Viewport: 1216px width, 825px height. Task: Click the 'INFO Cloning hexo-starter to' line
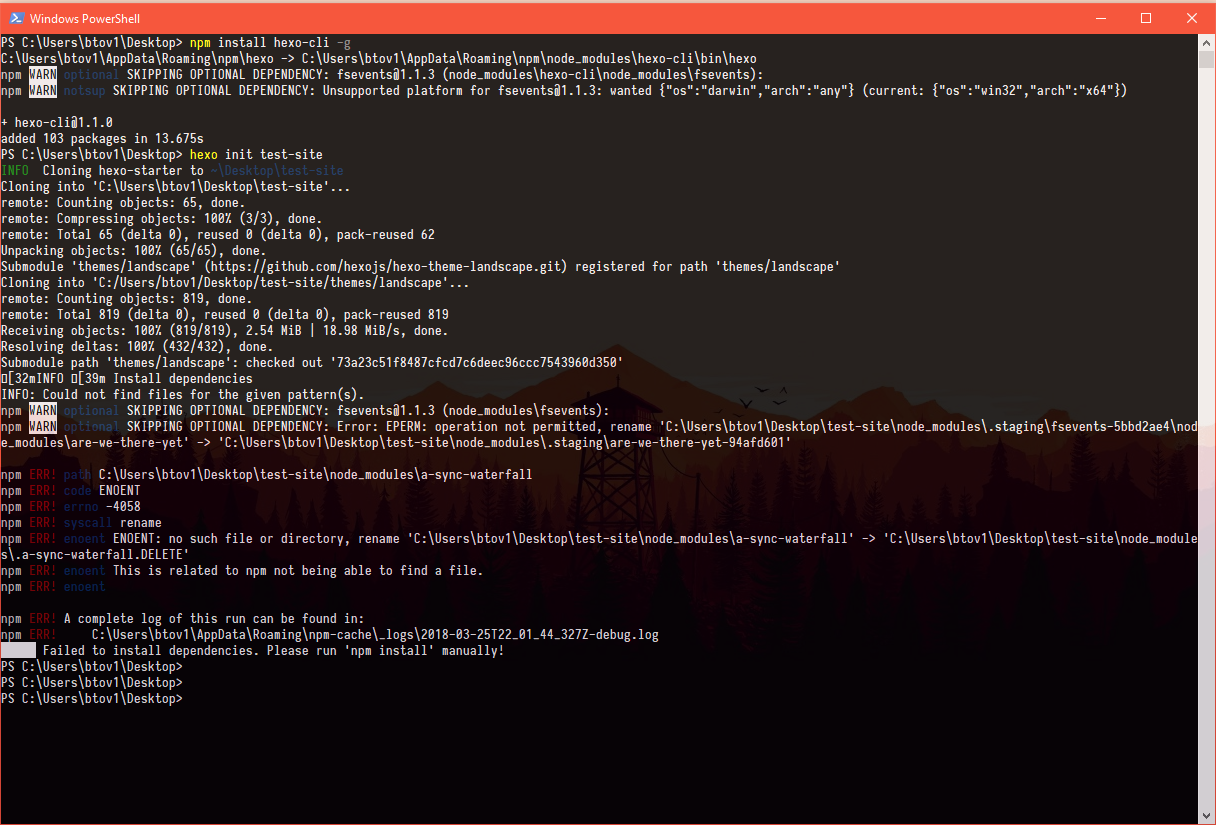pyautogui.click(x=172, y=171)
